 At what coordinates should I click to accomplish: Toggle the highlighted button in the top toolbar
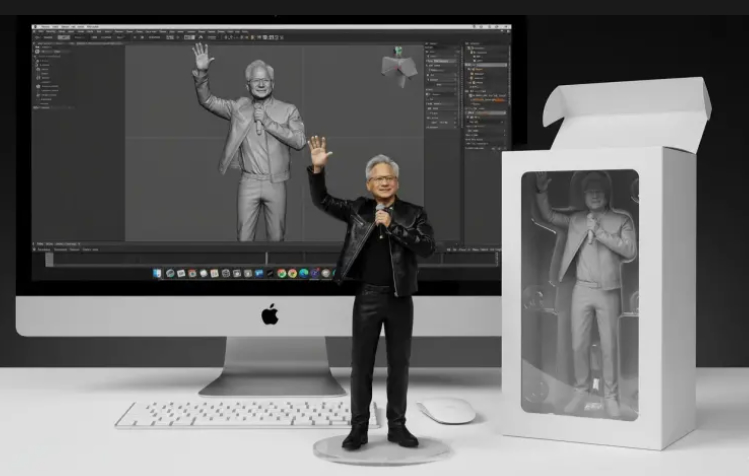[63, 37]
